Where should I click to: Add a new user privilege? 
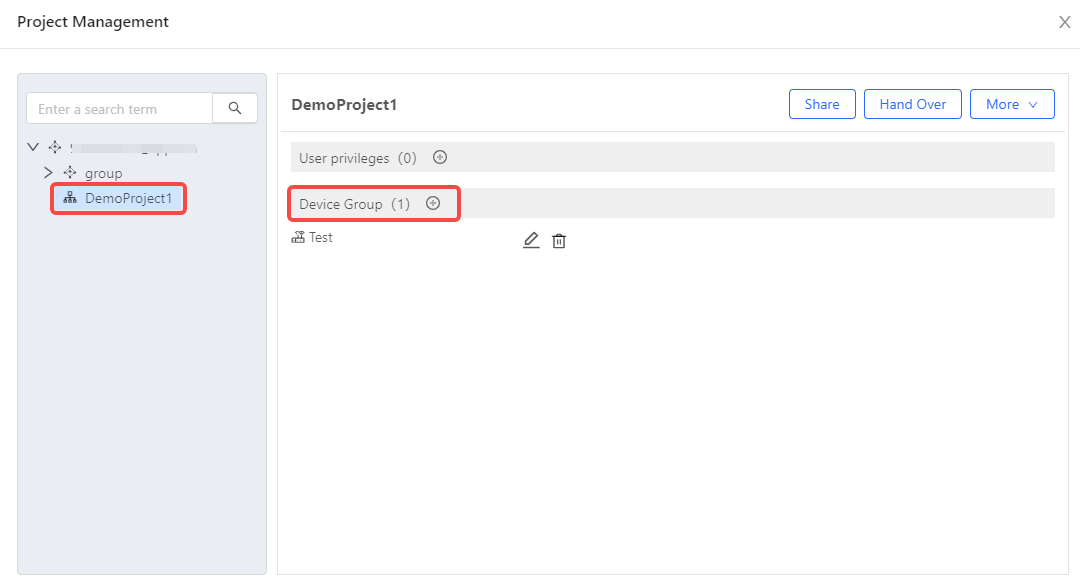tap(439, 157)
